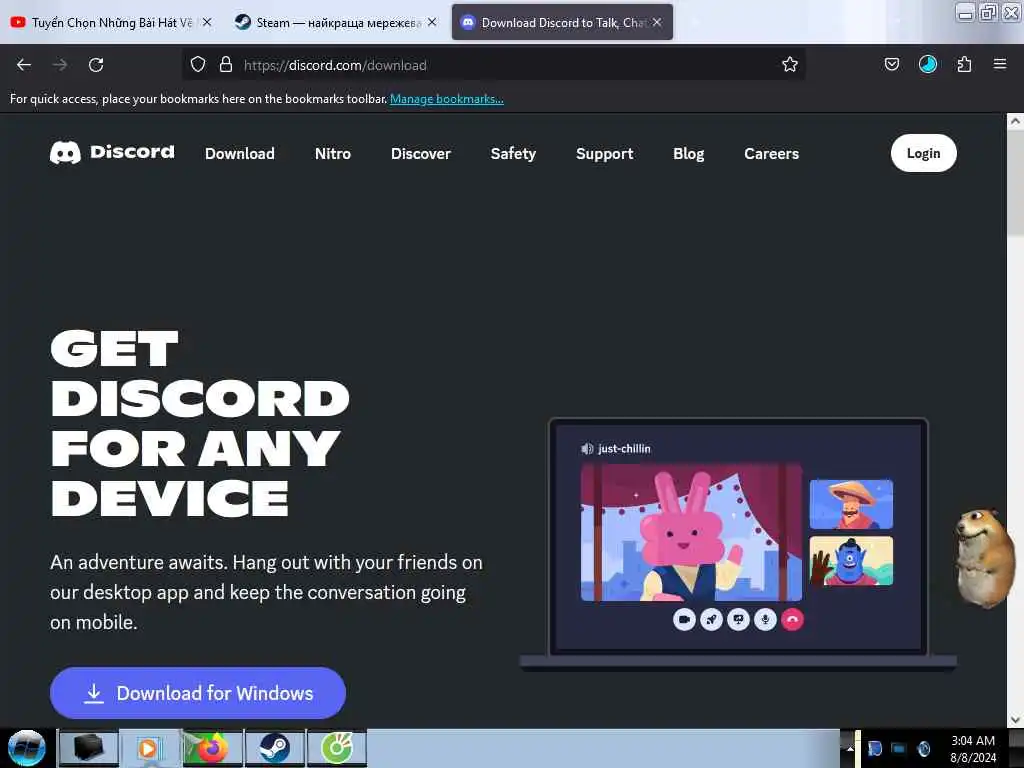The image size is (1024, 768).
Task: Click the just-chillin channel label
Action: click(624, 449)
